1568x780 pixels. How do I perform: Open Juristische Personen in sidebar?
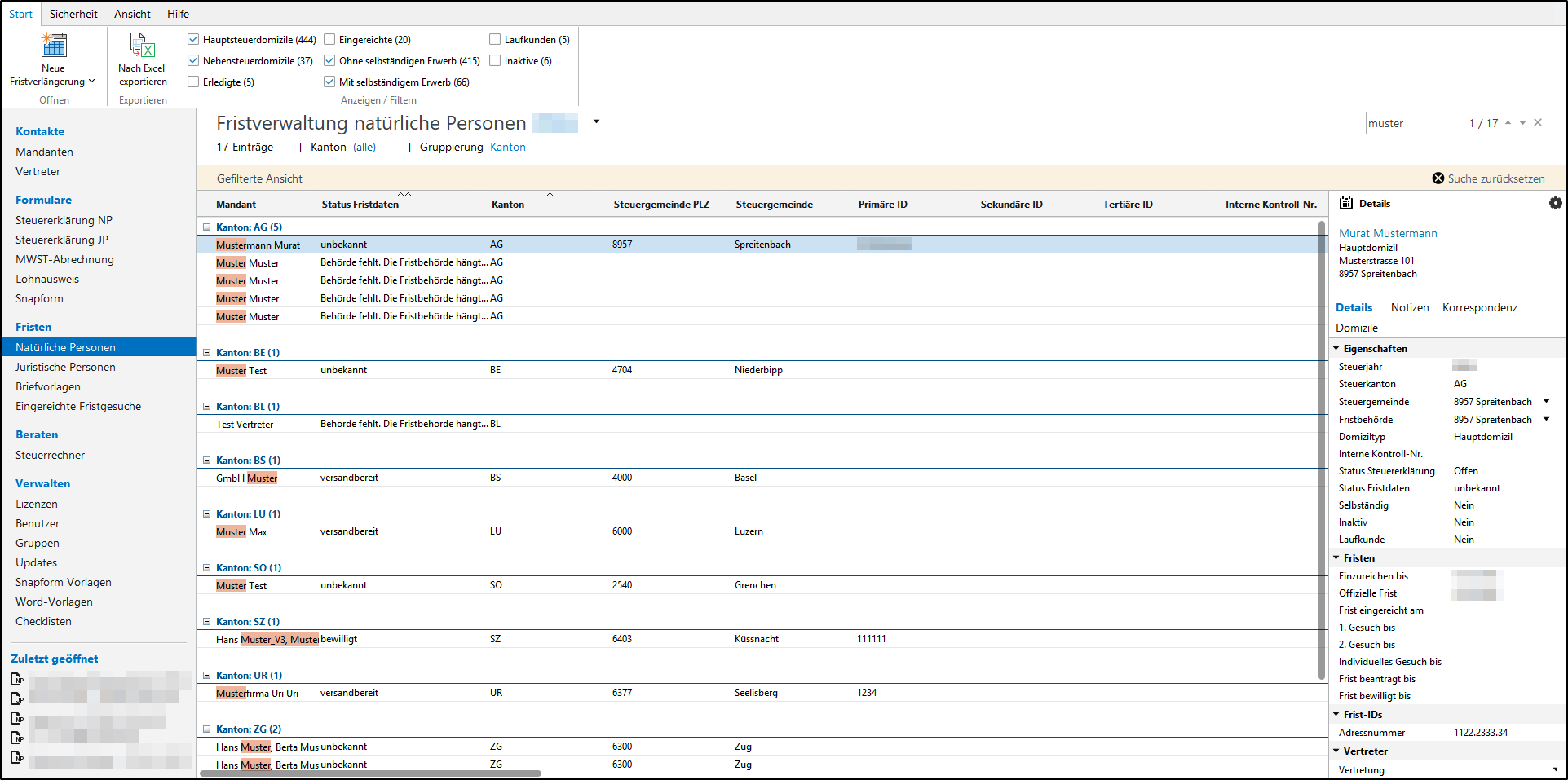coord(65,367)
